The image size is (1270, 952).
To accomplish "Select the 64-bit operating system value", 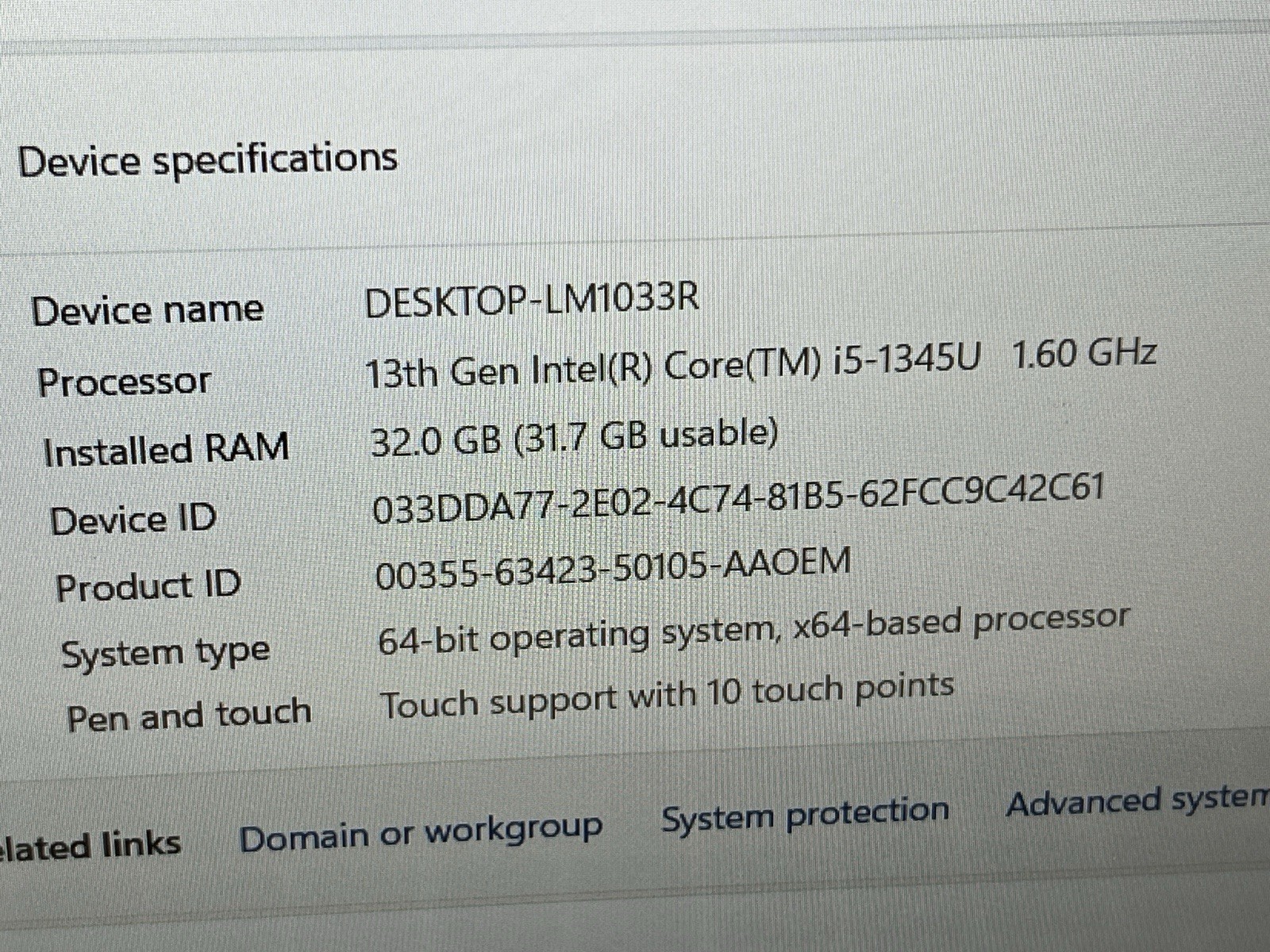I will tap(753, 630).
